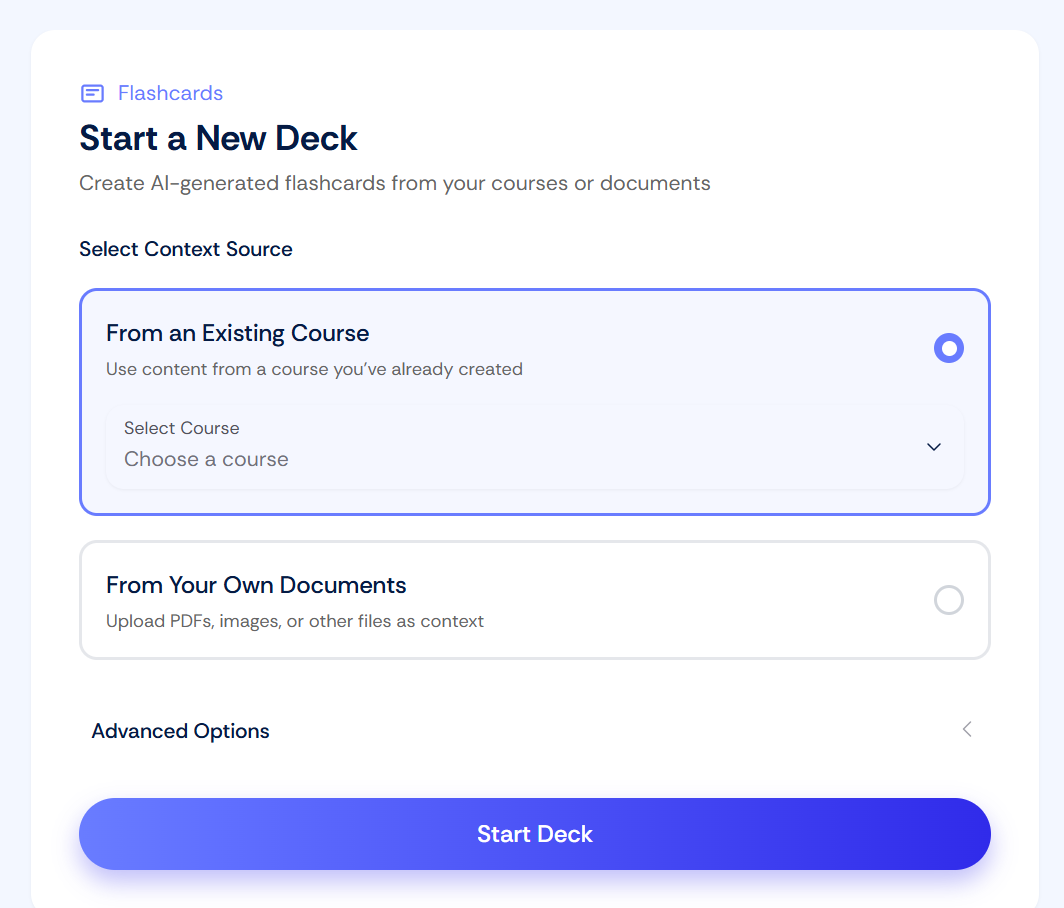The image size is (1064, 908).
Task: Click the 'Upload PDFs, images' description text
Action: tap(295, 621)
